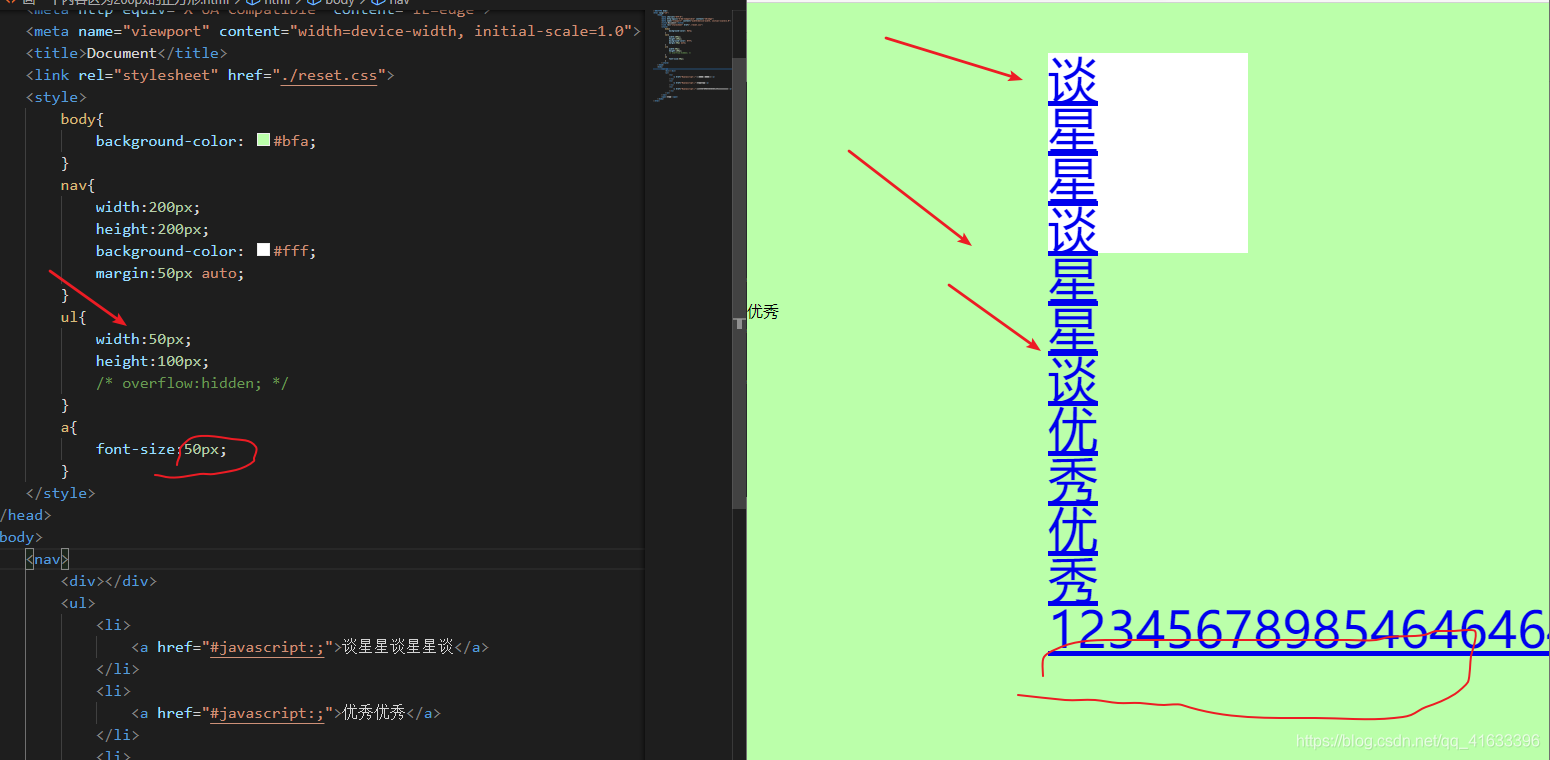This screenshot has width=1550, height=760.
Task: Follow the ./reset.css stylesheet link
Action: coord(329,75)
